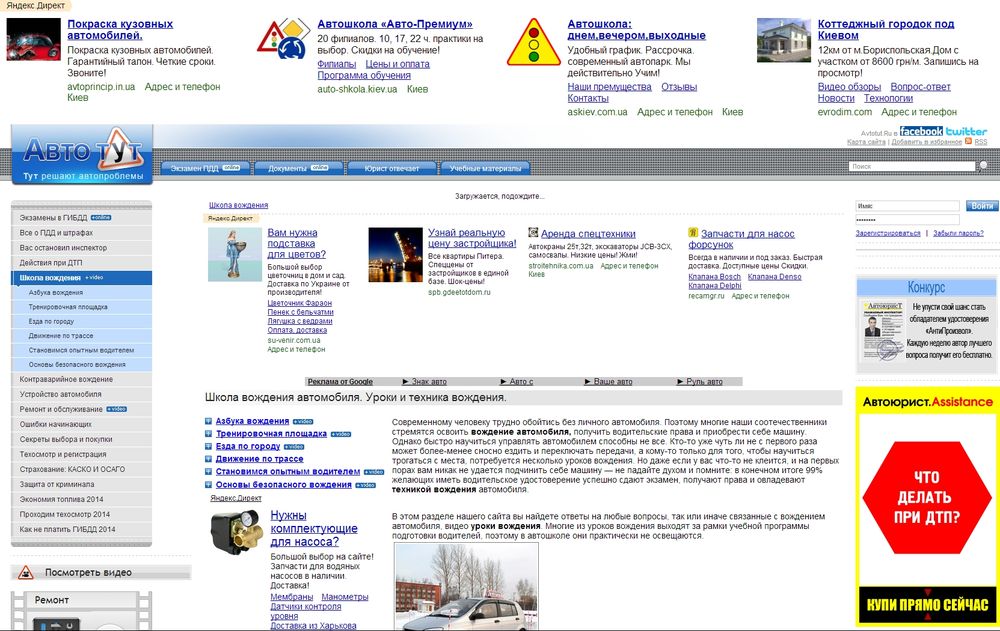1000x631 pixels.
Task: Click the driving school car photo
Action: click(466, 586)
